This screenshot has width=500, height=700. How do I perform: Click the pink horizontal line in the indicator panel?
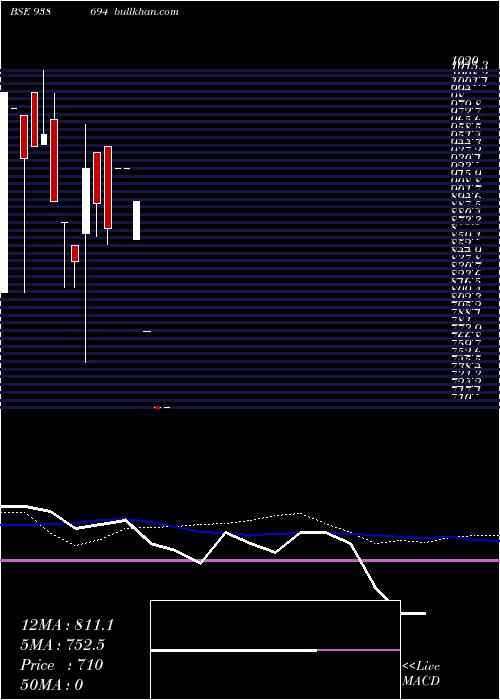click(x=250, y=560)
